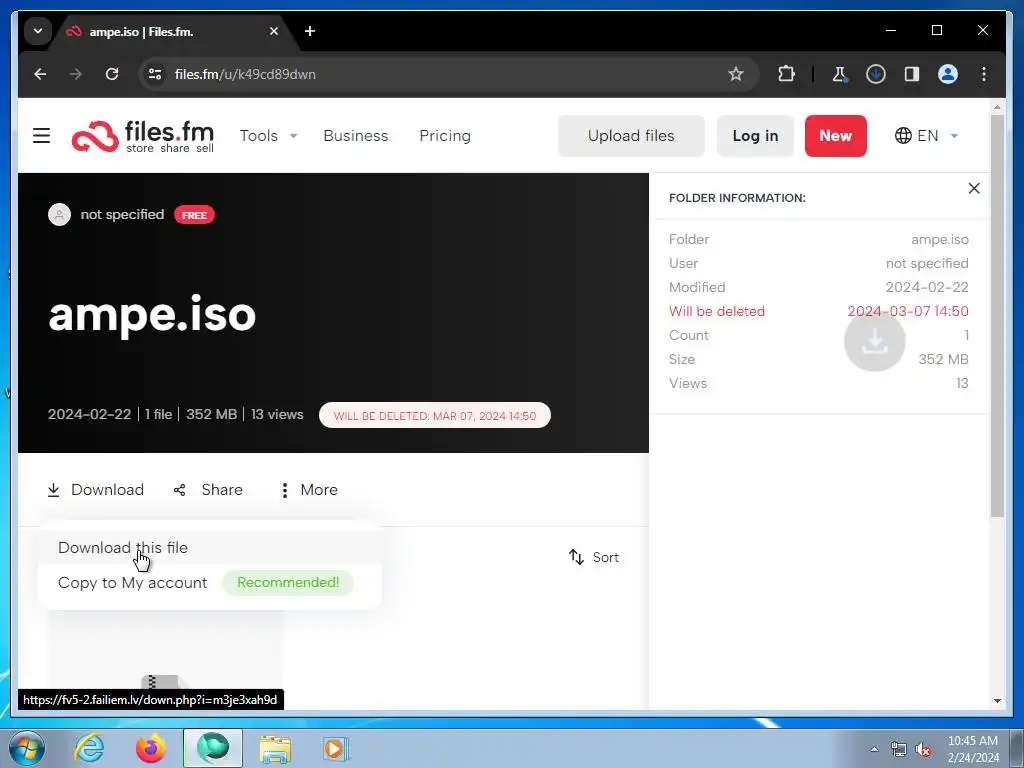The width and height of the screenshot is (1024, 768).
Task: Open Chrome Labs flask icon
Action: pos(840,74)
